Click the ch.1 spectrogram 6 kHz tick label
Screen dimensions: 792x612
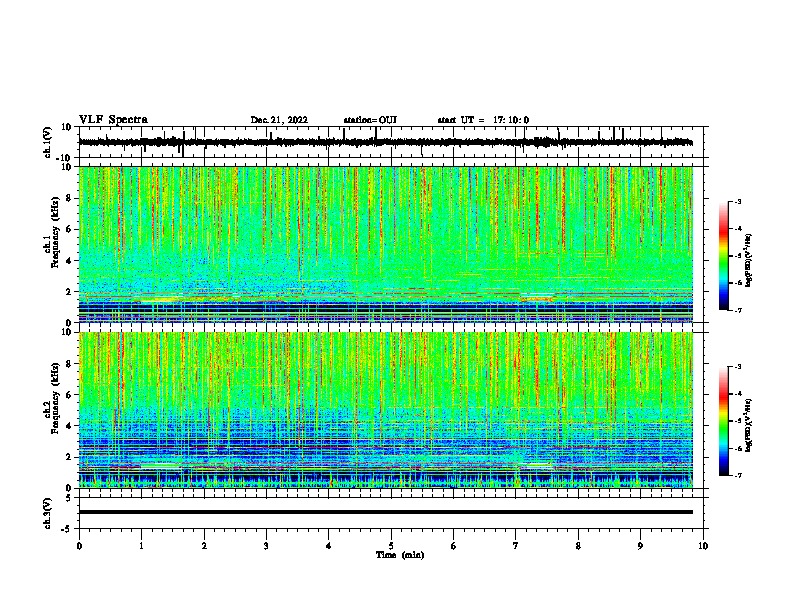coord(69,229)
